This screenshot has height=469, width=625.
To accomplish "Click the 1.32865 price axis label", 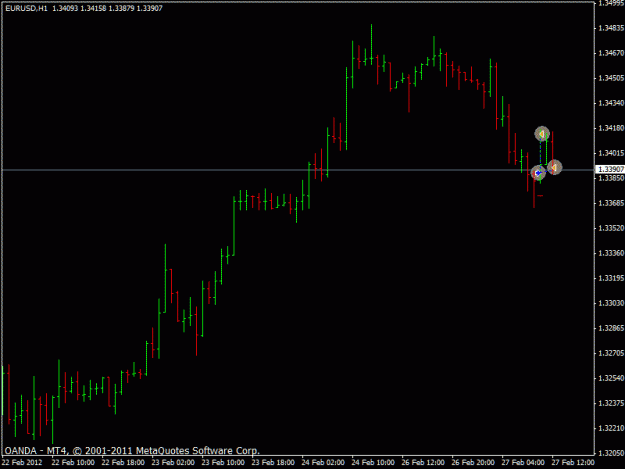I will [611, 328].
